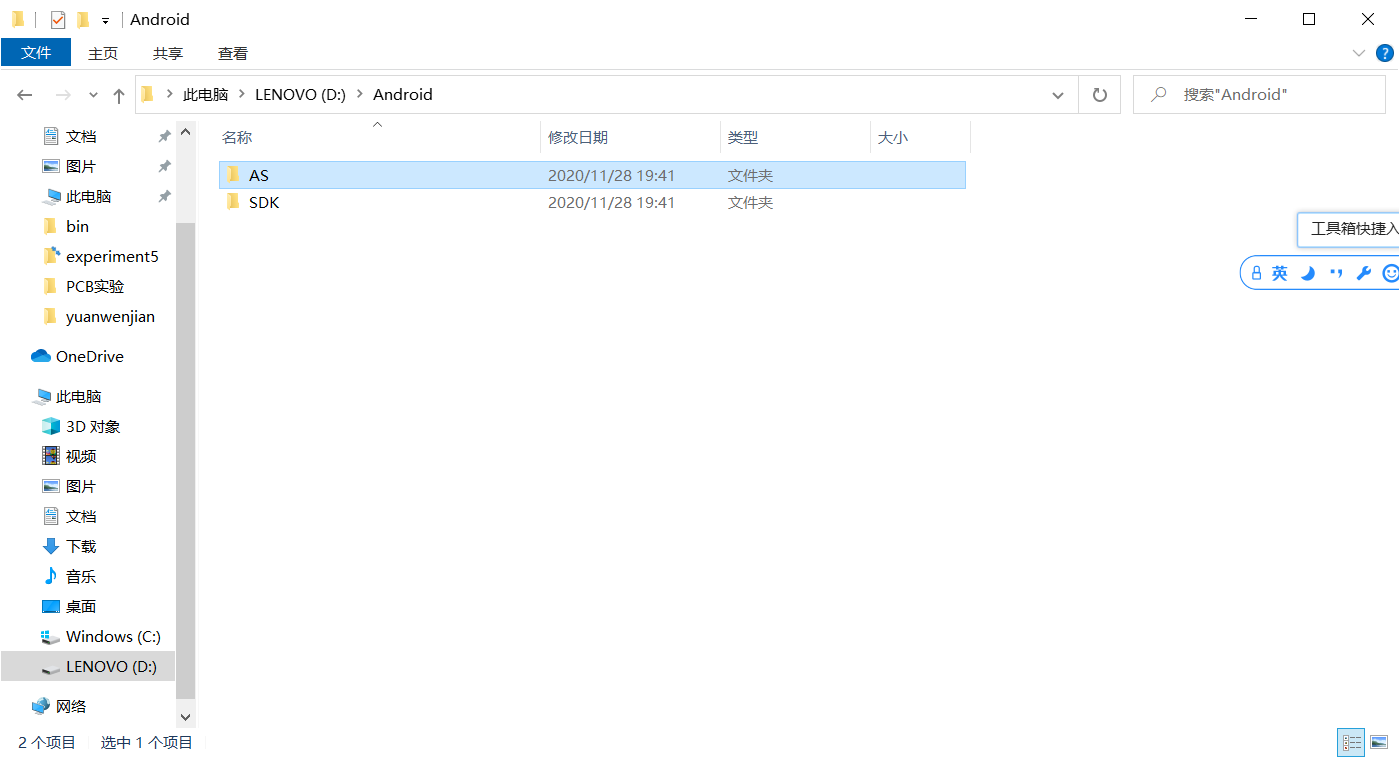Image resolution: width=1399 pixels, height=758 pixels.
Task: Open the 文件 ribbon tab
Action: 36,53
